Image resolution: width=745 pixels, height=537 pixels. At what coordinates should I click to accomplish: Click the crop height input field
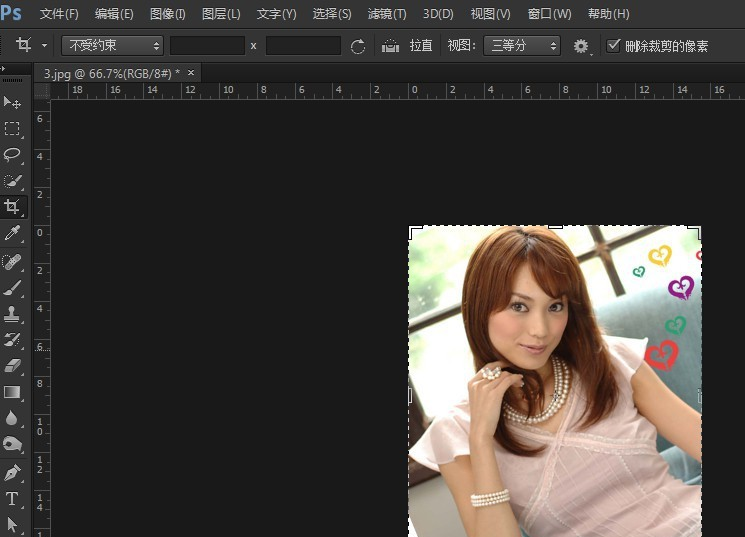click(303, 46)
